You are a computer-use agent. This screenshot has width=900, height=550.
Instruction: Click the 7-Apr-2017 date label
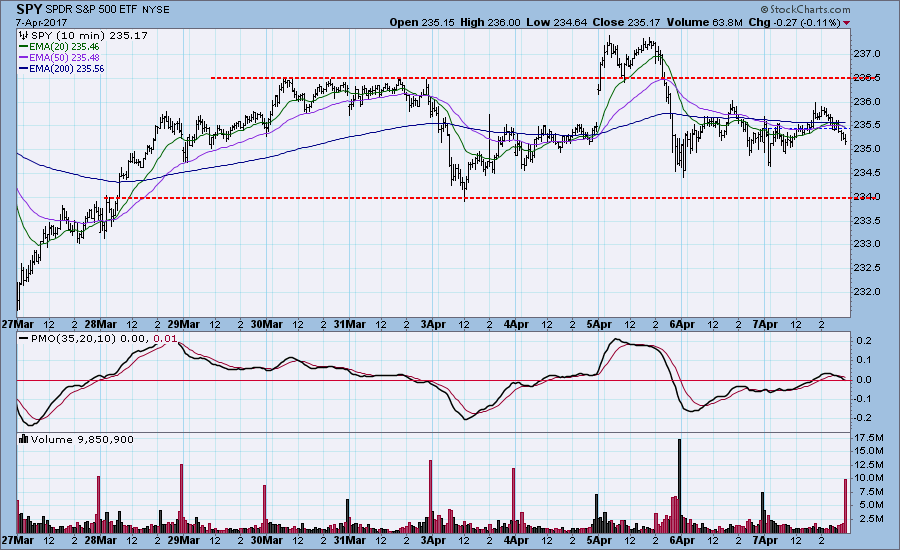[41, 22]
